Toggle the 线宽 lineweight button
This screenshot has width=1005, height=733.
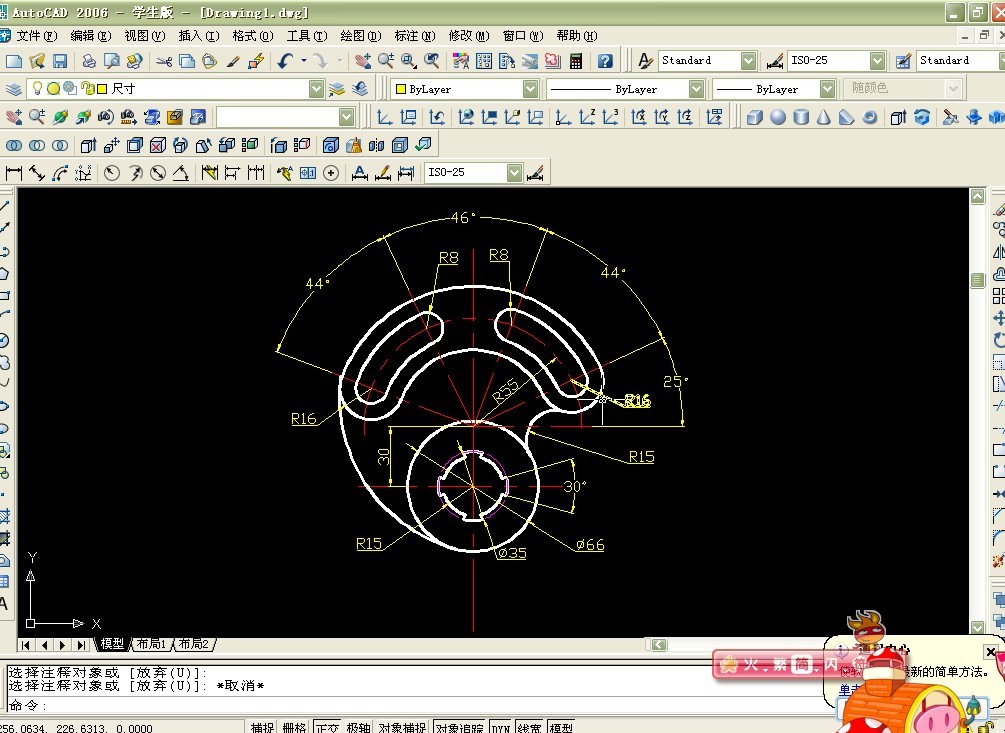click(x=529, y=727)
